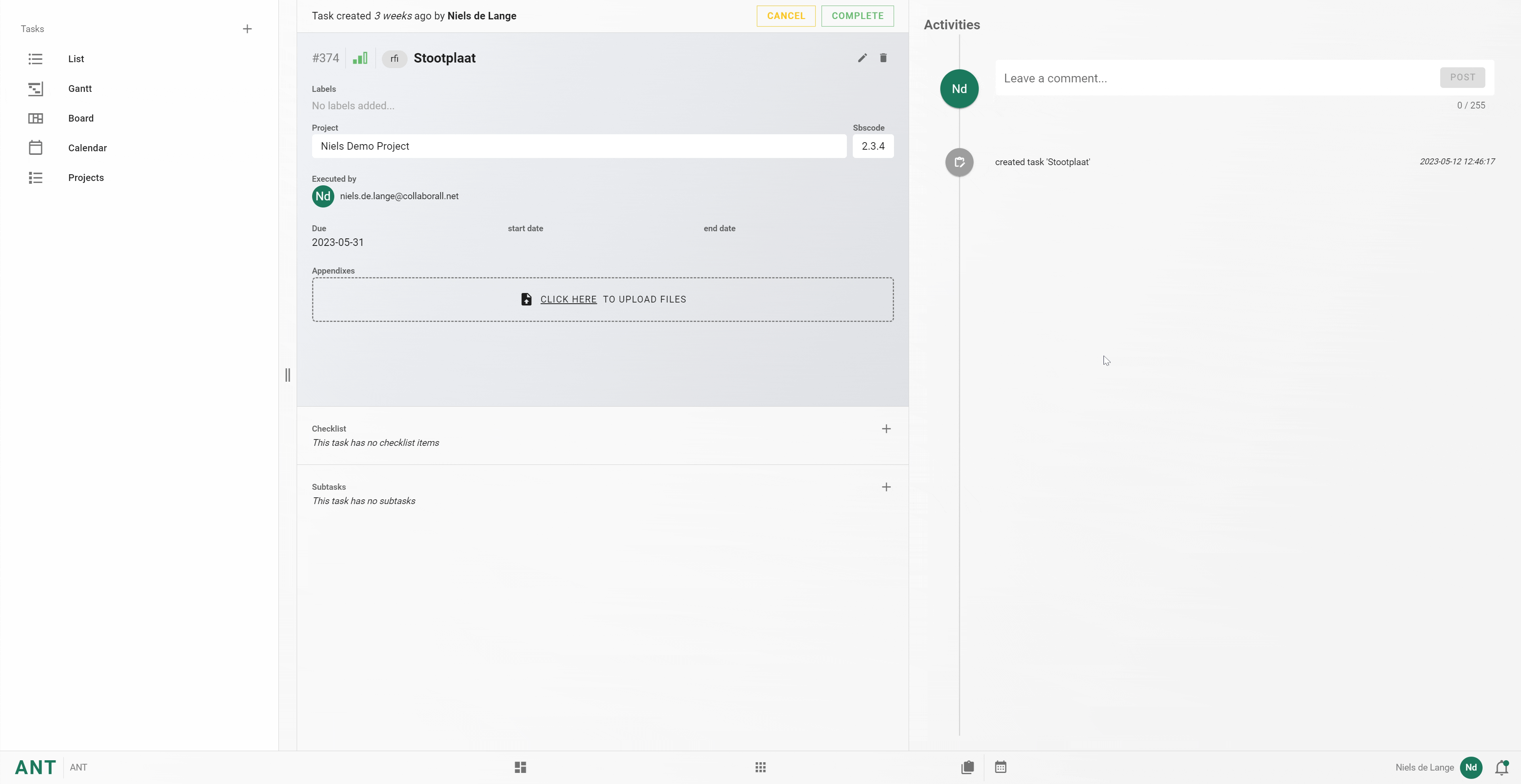Open the apps grid icon
The height and width of the screenshot is (784, 1521).
click(760, 767)
